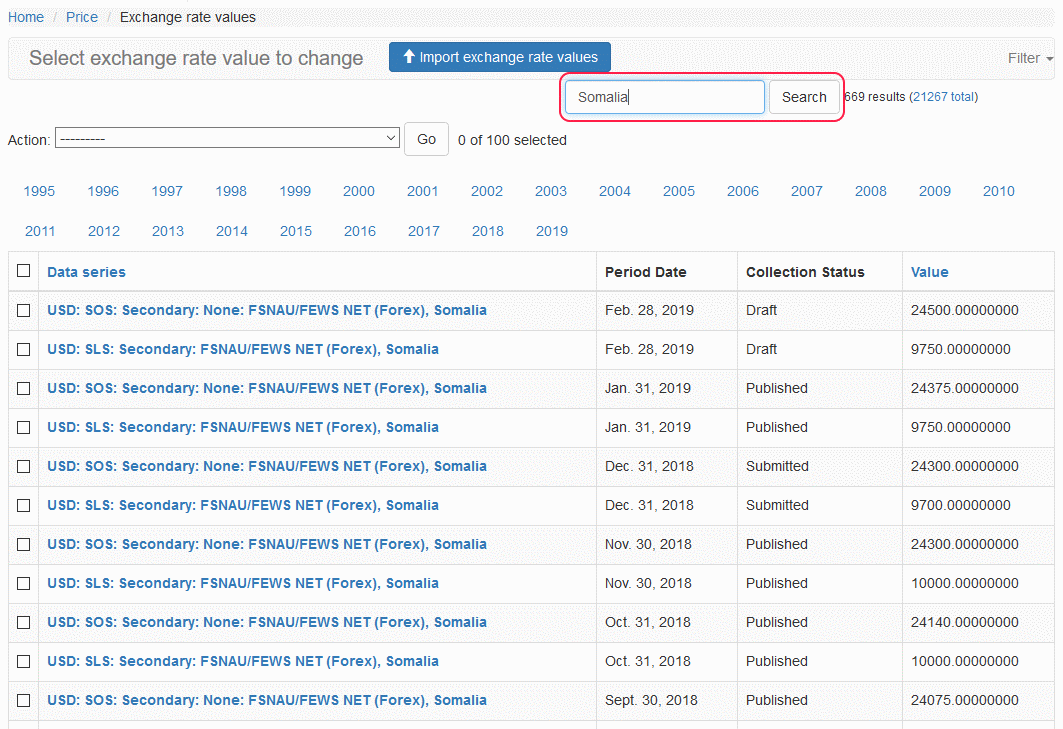Image resolution: width=1063 pixels, height=729 pixels.
Task: Open the Nov. 30, 2018 SLS data series
Action: coord(242,583)
